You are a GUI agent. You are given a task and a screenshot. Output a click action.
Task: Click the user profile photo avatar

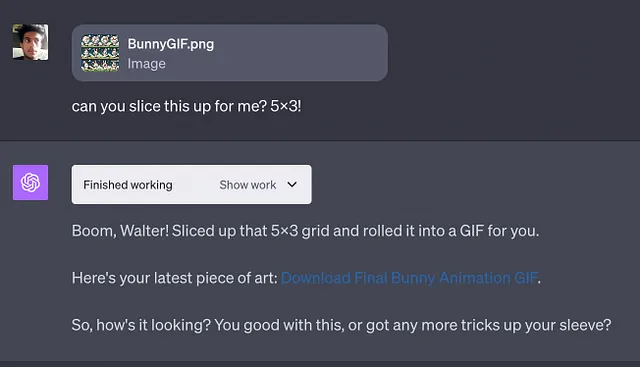pos(30,42)
